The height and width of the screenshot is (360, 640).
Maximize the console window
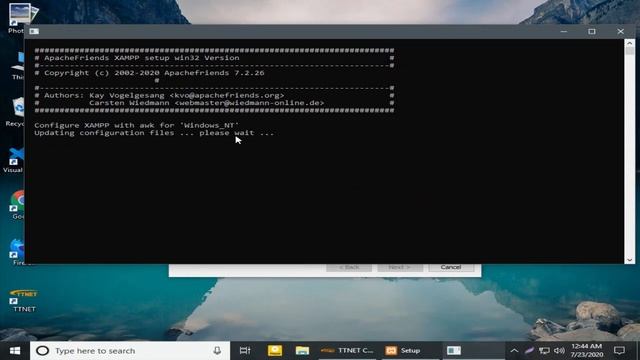pos(592,31)
